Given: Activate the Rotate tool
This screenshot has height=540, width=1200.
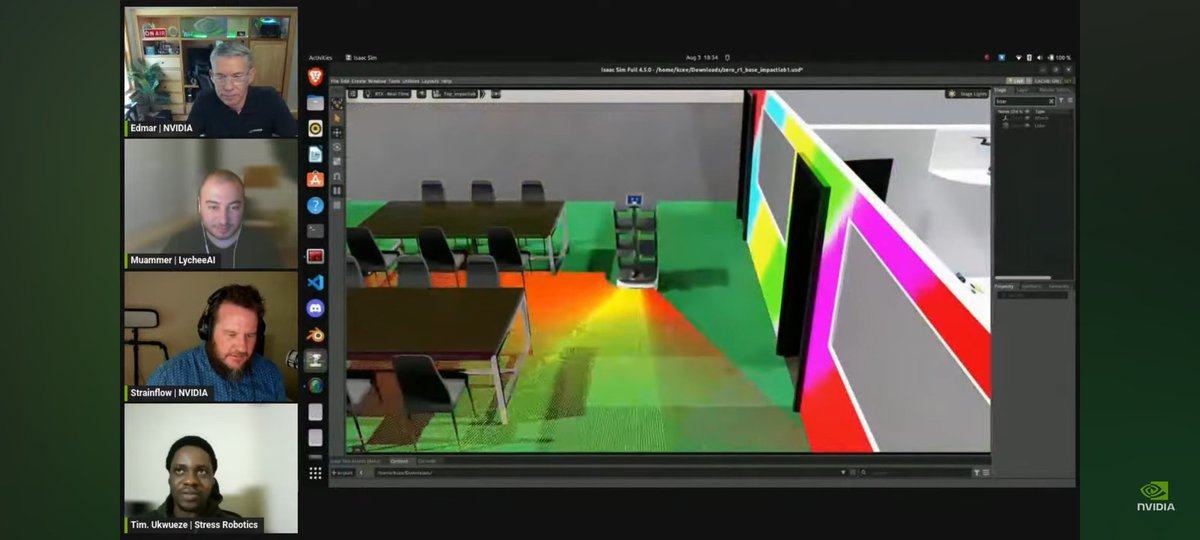Looking at the screenshot, I should pos(337,147).
